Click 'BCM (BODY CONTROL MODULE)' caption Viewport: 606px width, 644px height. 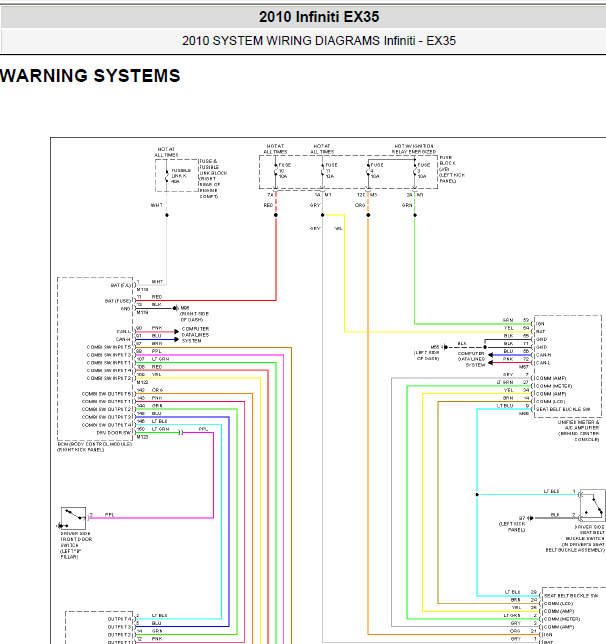pos(94,444)
